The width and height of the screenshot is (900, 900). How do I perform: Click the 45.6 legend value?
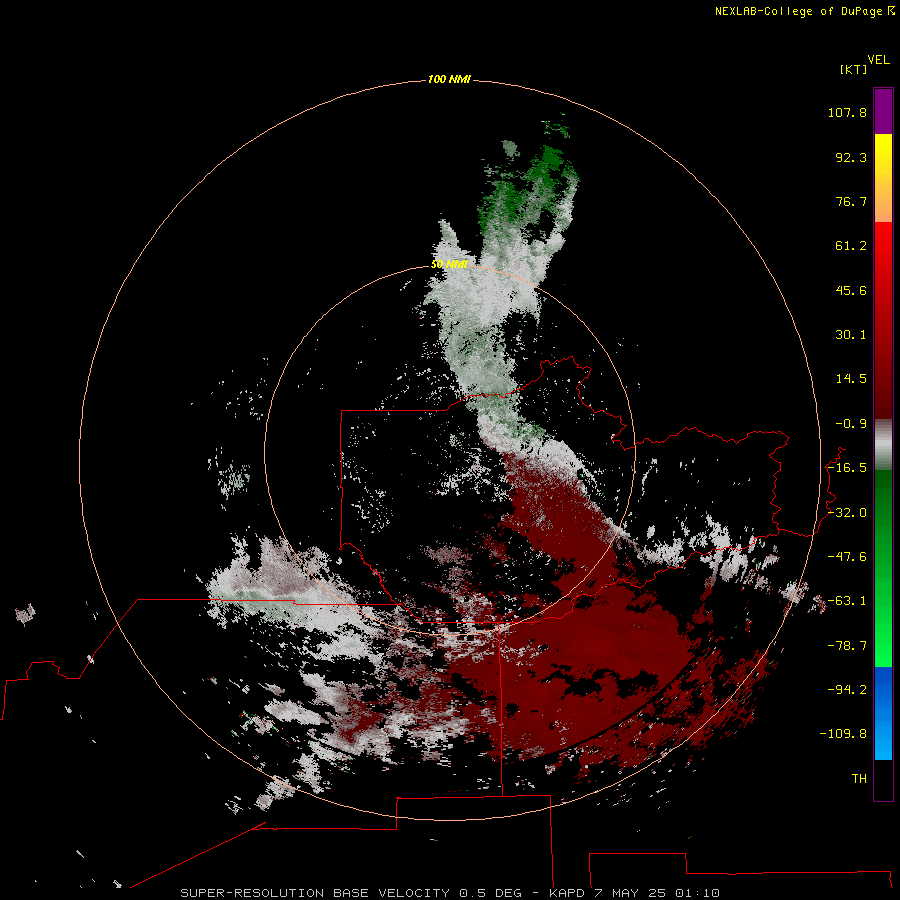[851, 290]
